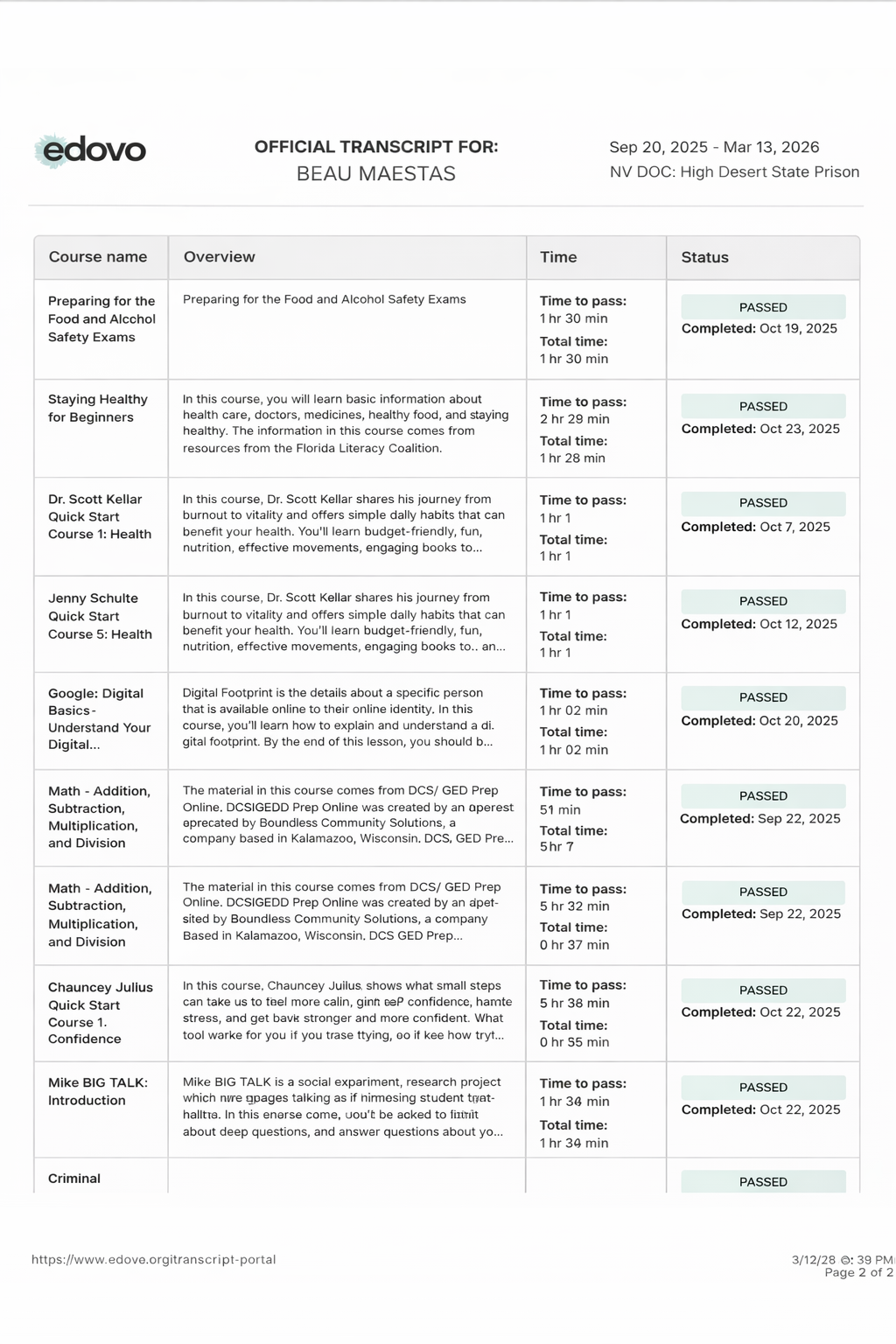Select the Jenny Schulte Quick Start course name
The image size is (896, 1344).
click(x=100, y=616)
